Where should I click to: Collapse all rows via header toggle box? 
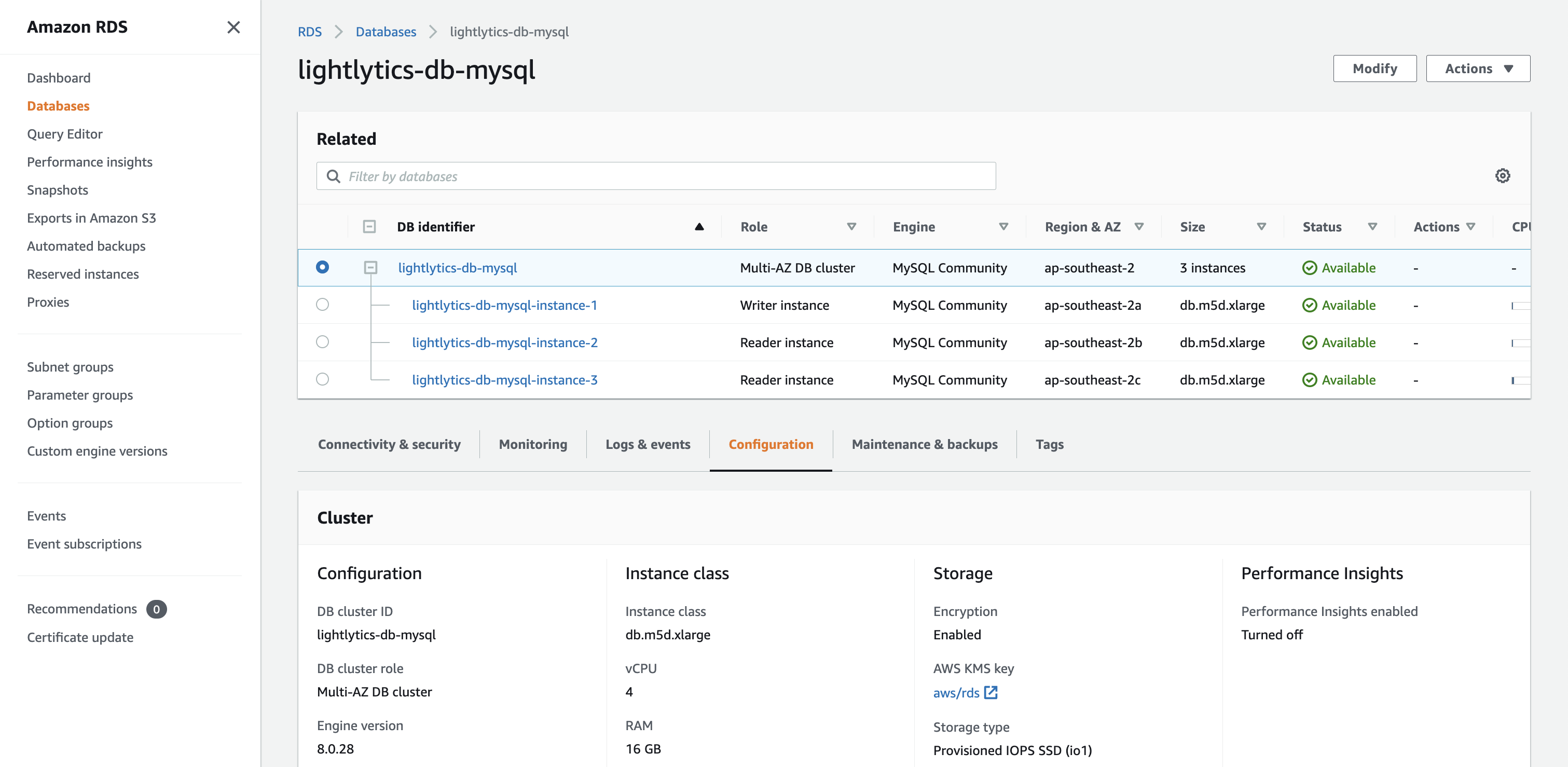coord(369,227)
